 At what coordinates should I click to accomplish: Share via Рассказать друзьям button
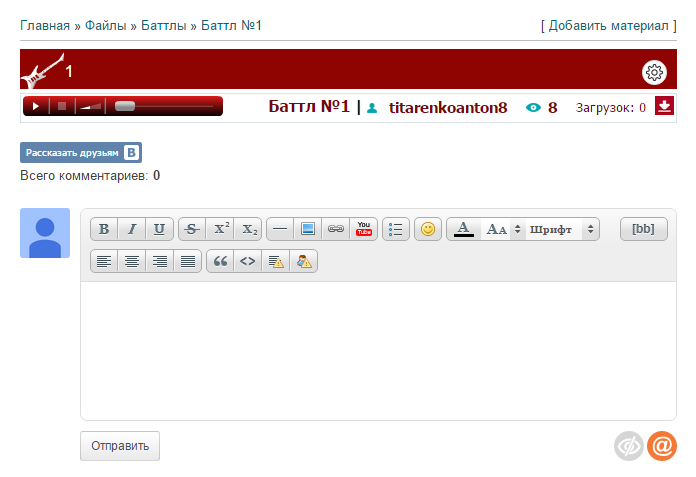point(81,153)
